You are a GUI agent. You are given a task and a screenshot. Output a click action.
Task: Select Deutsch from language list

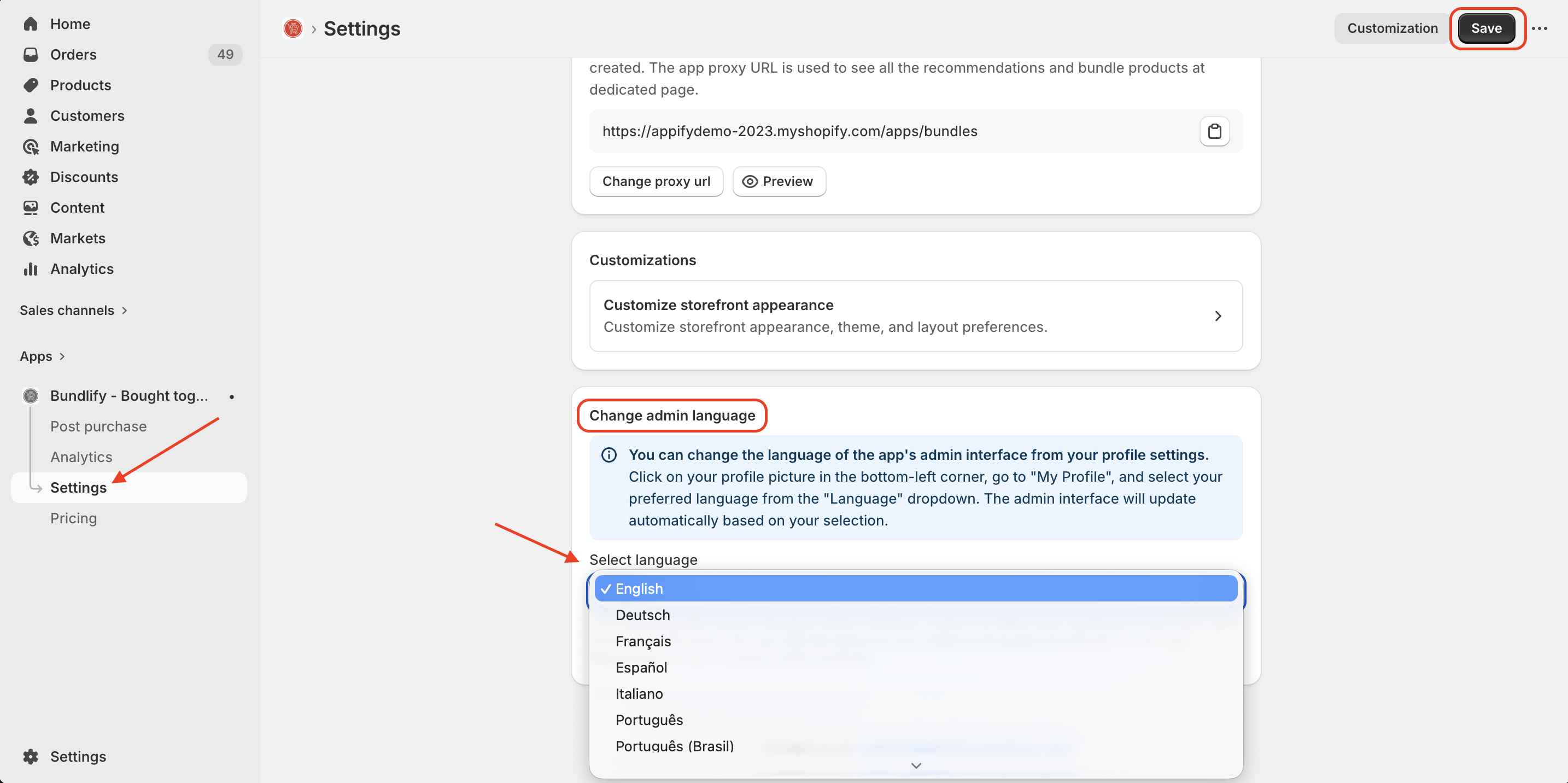tap(642, 615)
